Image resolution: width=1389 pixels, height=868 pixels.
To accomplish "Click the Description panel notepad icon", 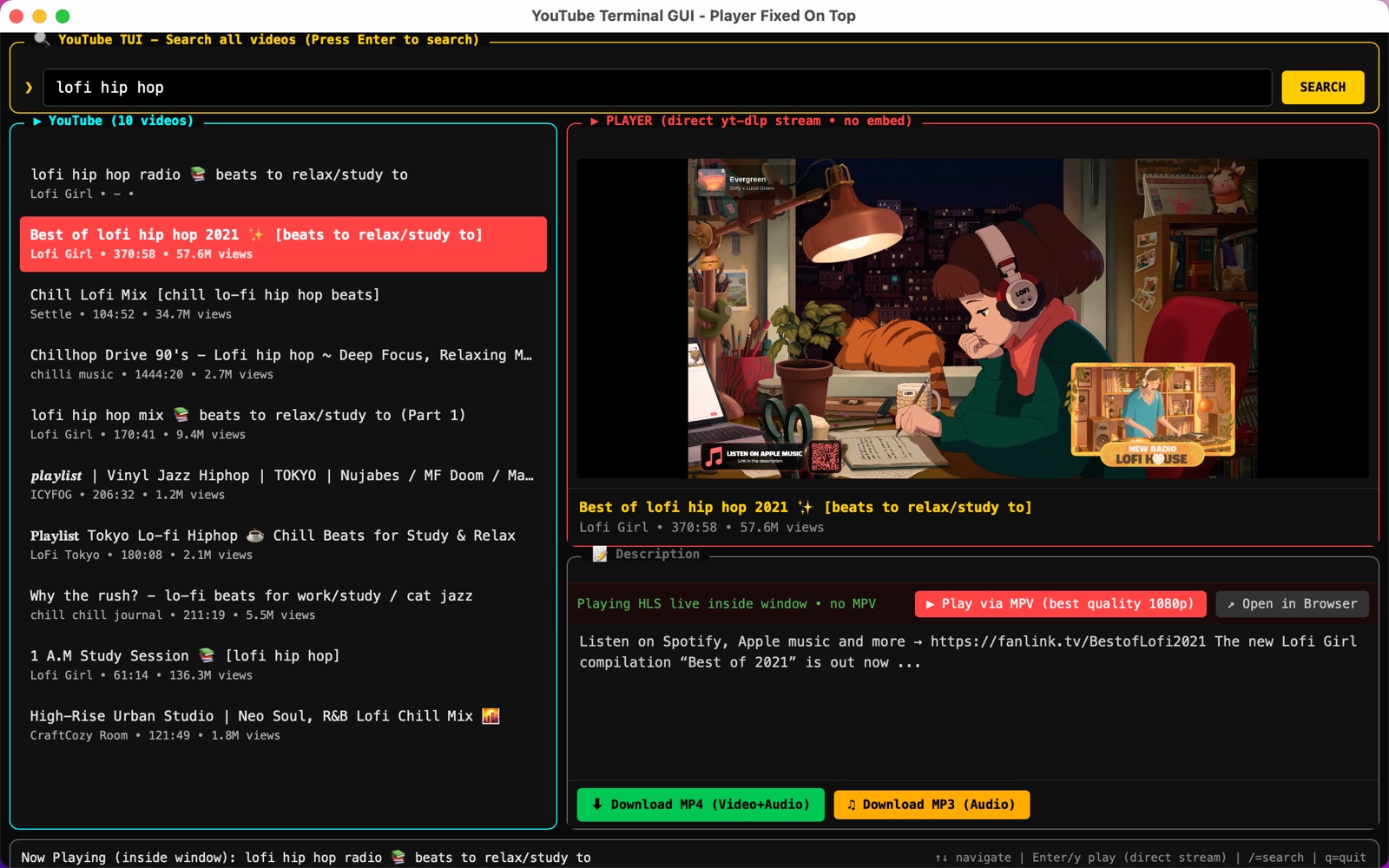I will pyautogui.click(x=600, y=554).
